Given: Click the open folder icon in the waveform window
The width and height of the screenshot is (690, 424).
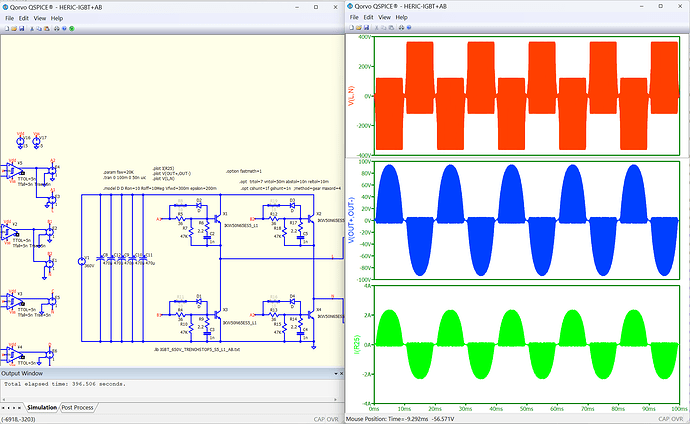Looking at the screenshot, I should click(x=359, y=27).
